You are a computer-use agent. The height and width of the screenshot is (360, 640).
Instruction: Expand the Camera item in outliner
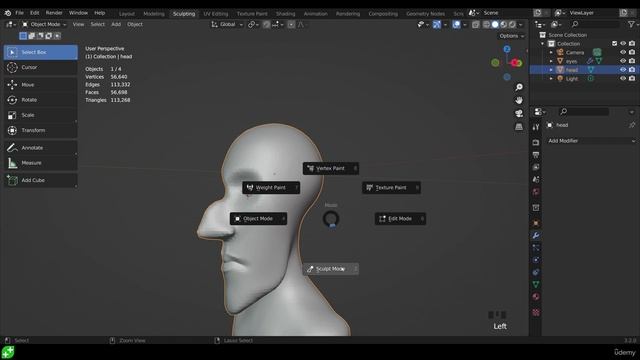click(x=551, y=52)
